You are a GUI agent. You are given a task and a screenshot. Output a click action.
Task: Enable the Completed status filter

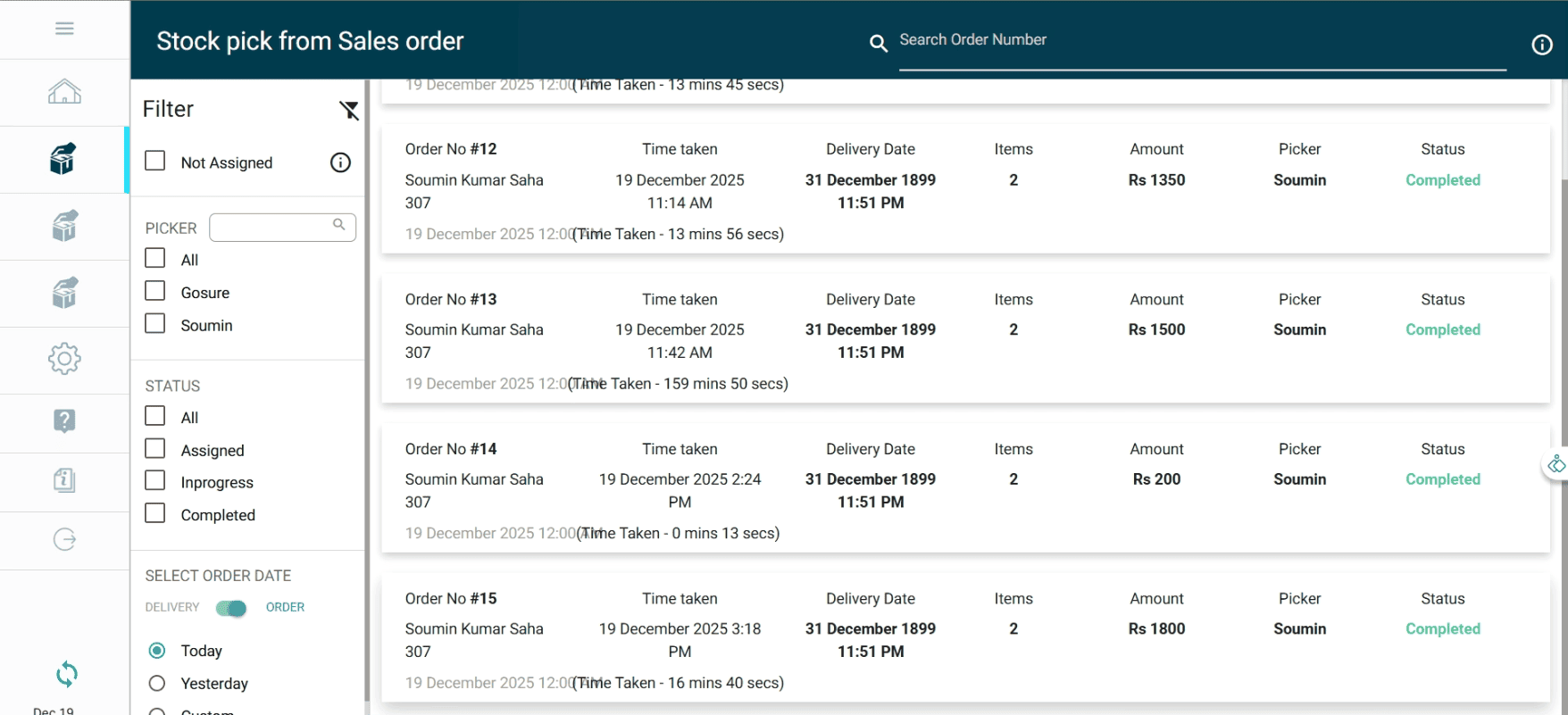click(155, 513)
